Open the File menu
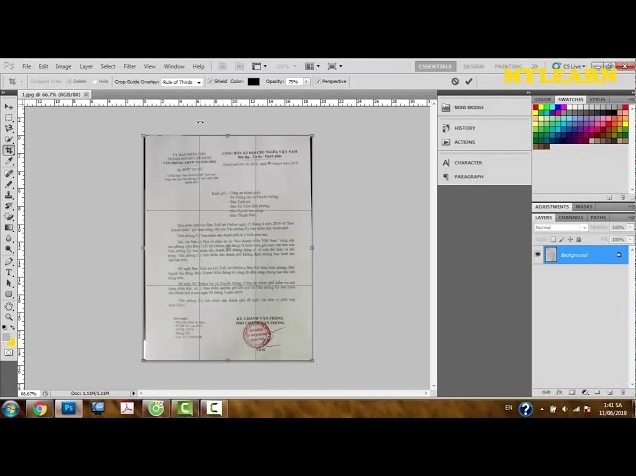Screen dimensions: 636x476 27,66
